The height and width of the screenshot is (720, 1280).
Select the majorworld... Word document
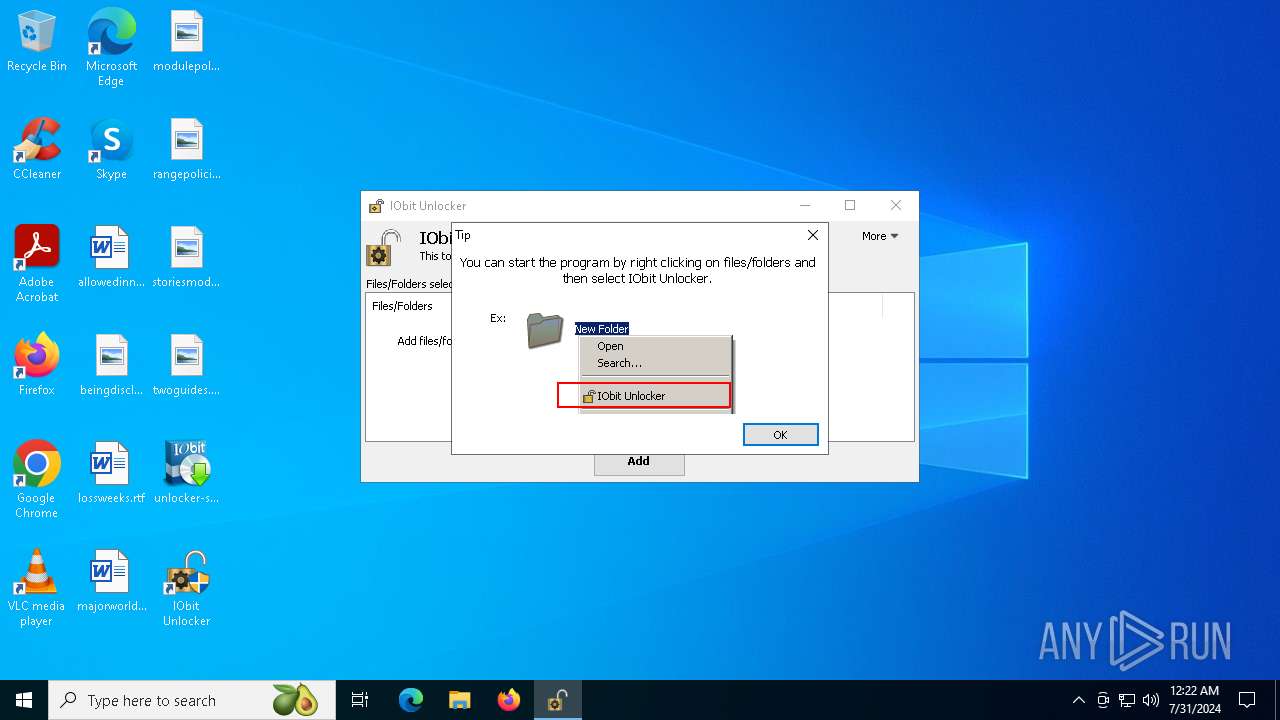[111, 581]
